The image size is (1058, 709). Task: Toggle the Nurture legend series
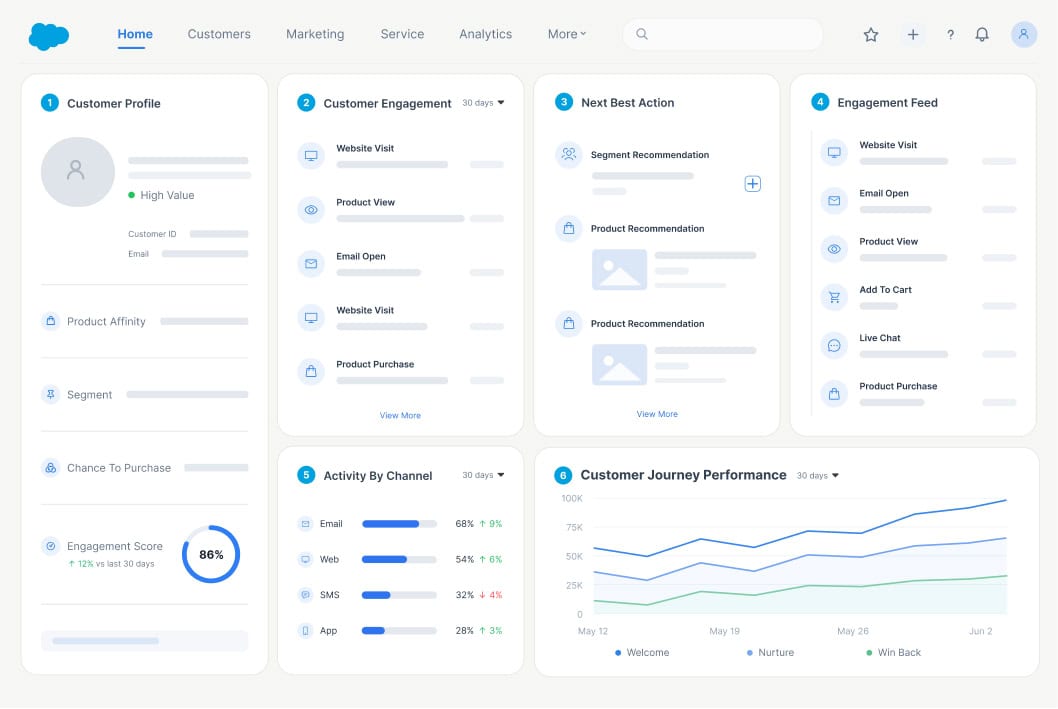(771, 652)
